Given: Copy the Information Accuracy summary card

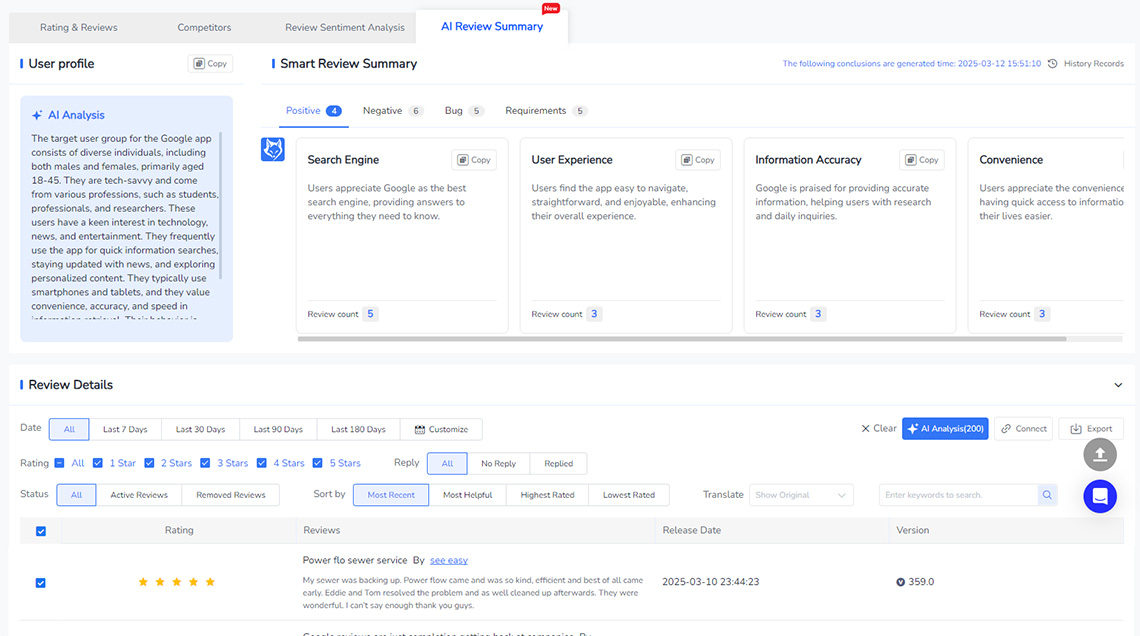Looking at the screenshot, I should 922,160.
